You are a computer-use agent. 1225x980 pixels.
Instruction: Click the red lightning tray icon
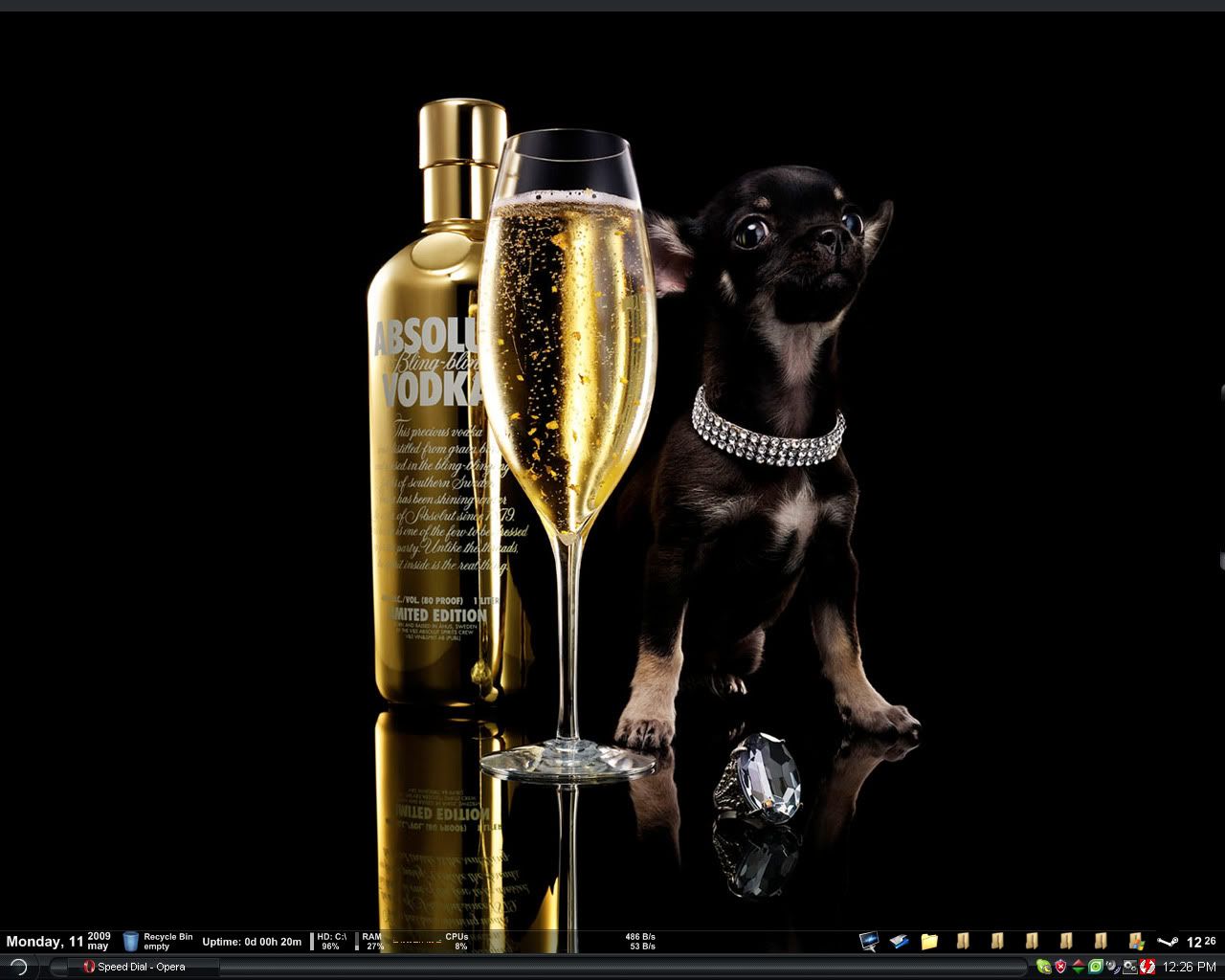[1147, 967]
